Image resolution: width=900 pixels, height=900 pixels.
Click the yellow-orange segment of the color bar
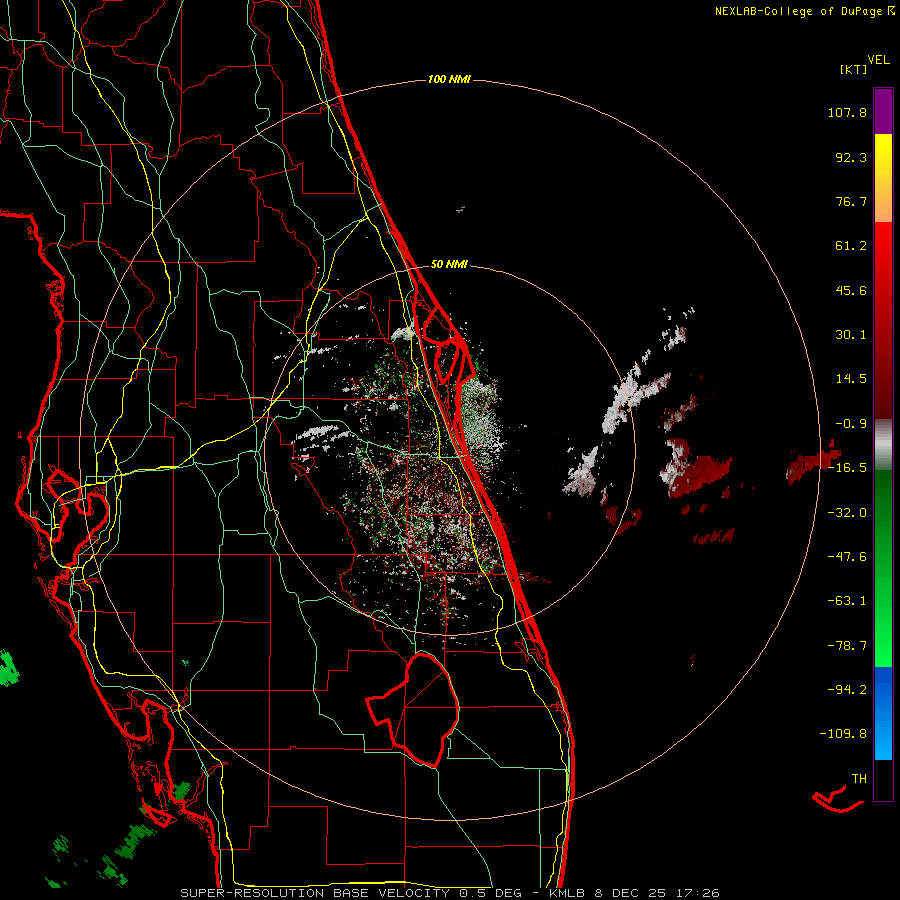click(883, 178)
